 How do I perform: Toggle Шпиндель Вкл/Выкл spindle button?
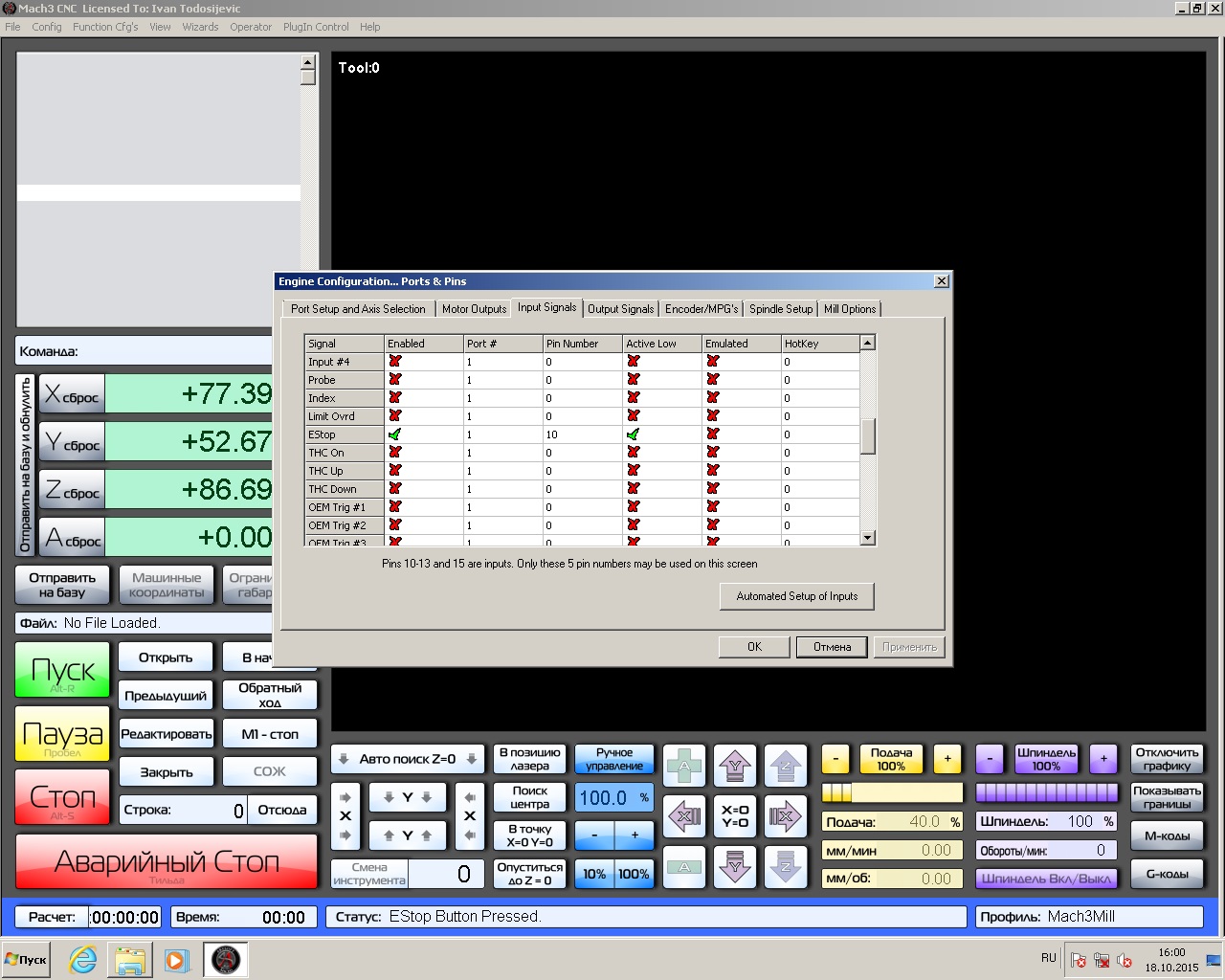[1046, 878]
